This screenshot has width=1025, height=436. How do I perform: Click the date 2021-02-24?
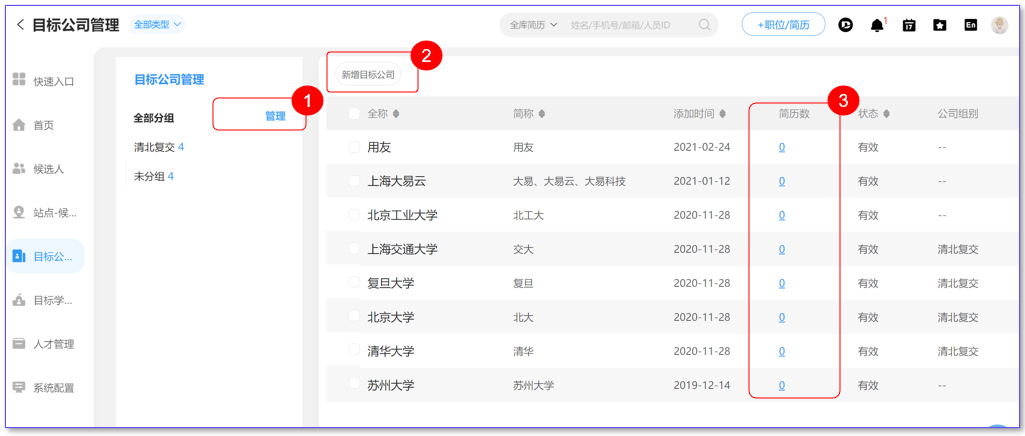point(701,147)
